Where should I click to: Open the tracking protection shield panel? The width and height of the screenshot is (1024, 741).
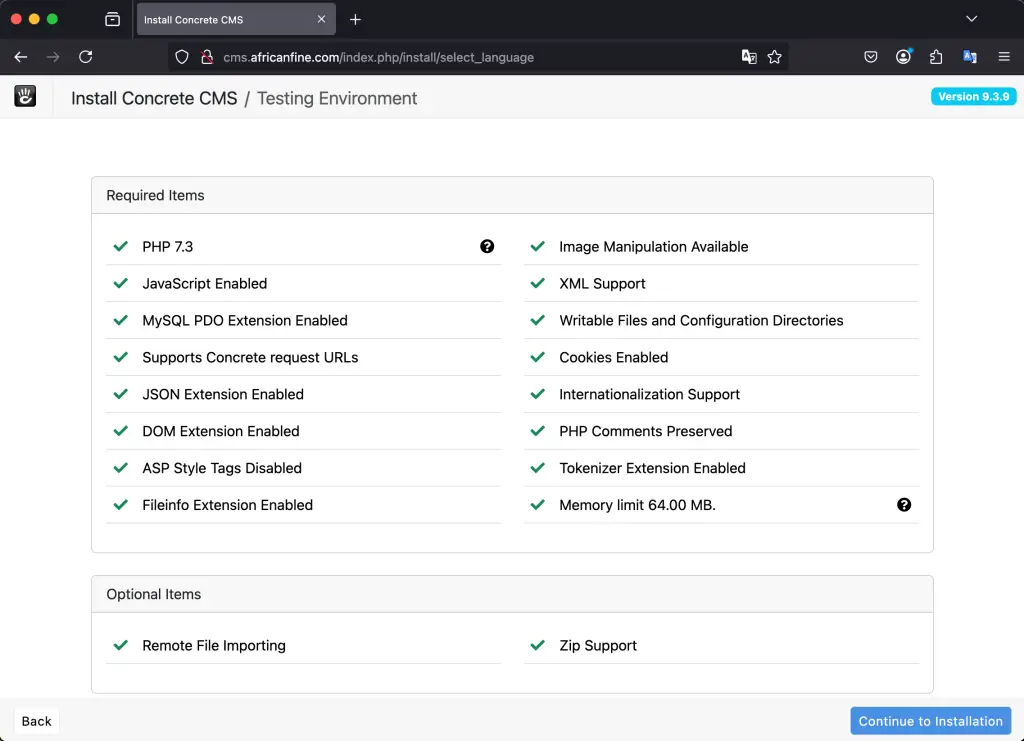181,57
